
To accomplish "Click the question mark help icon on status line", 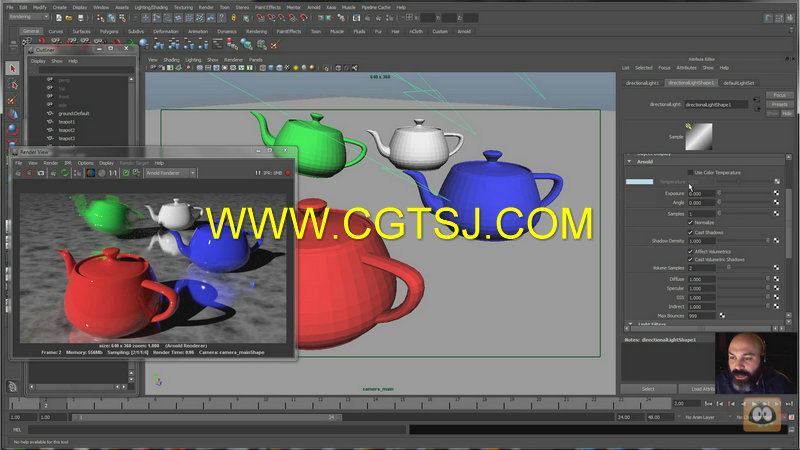I will [x=221, y=18].
